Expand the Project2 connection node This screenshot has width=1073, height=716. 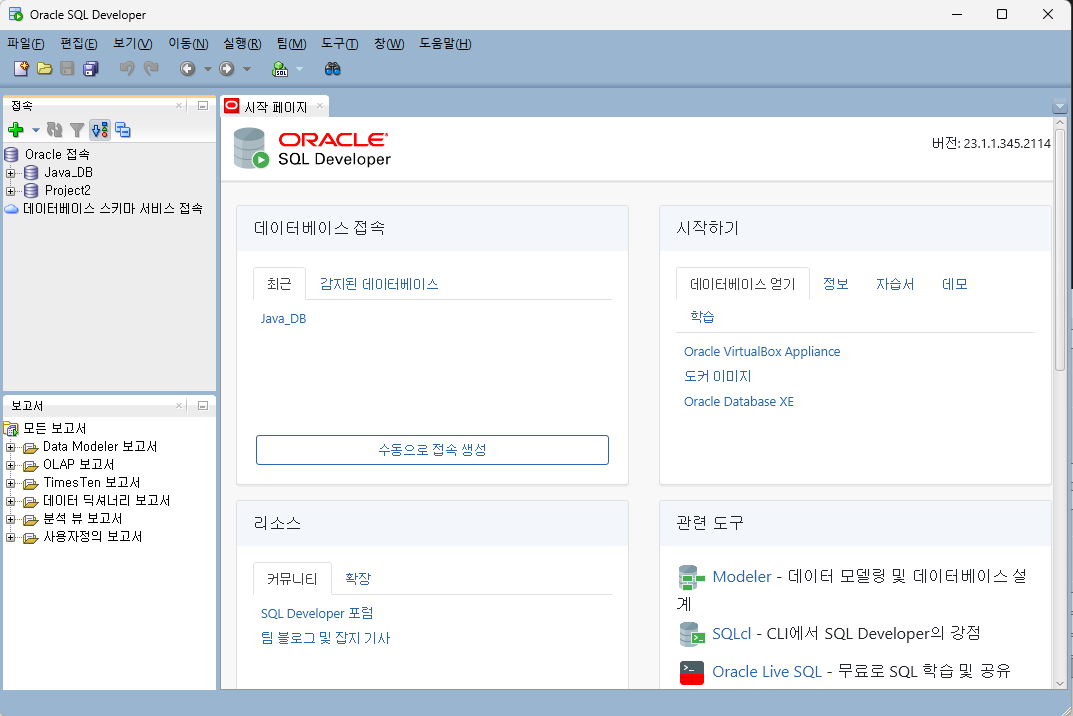click(10, 191)
